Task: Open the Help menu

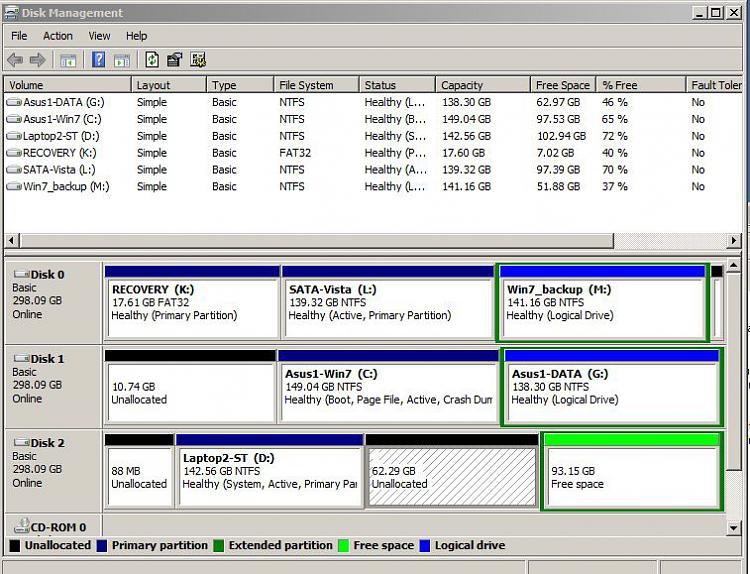Action: [136, 36]
